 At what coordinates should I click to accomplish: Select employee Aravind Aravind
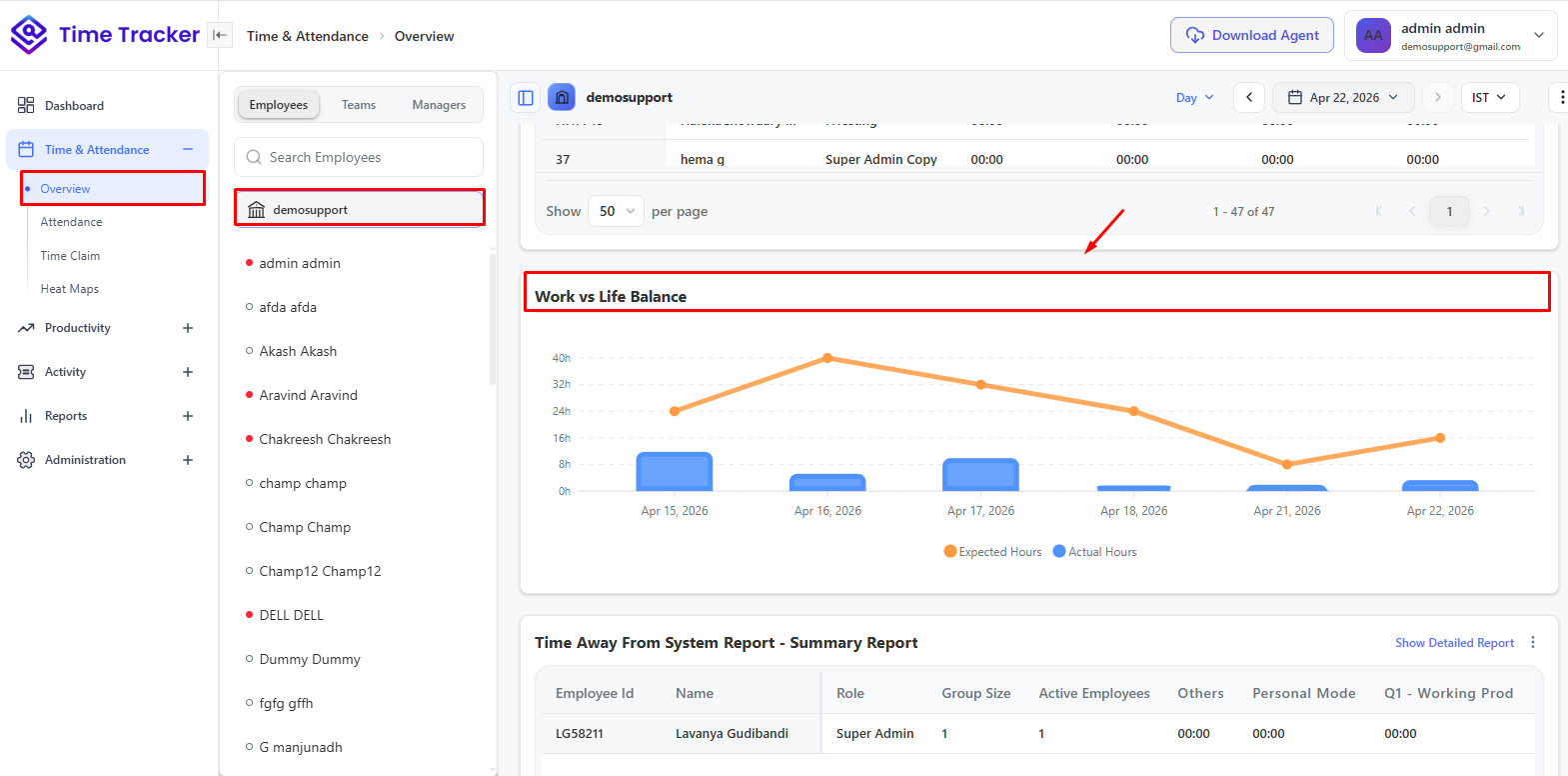pos(308,395)
